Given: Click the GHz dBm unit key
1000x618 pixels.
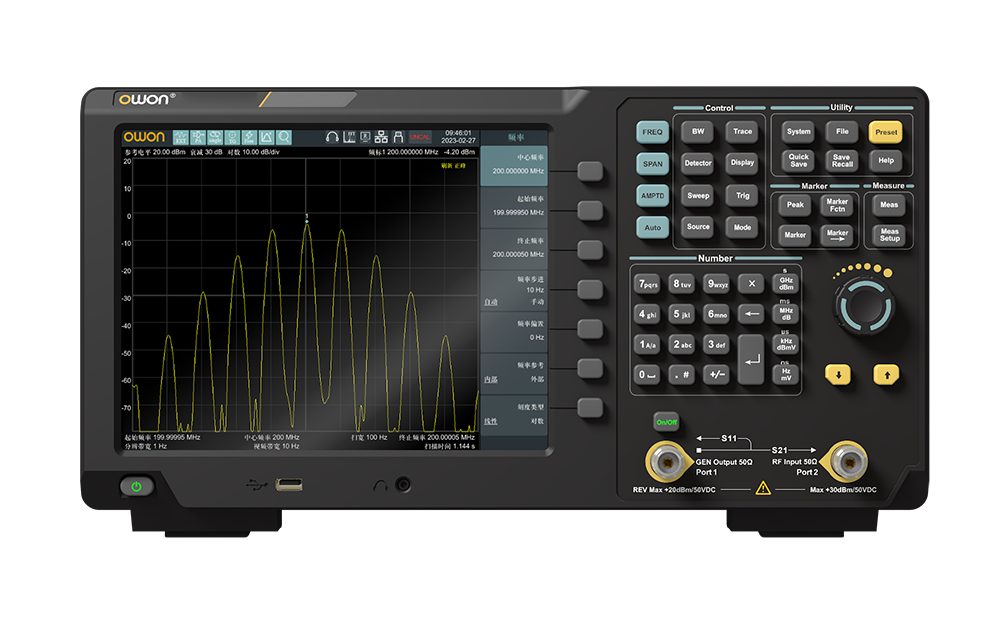Looking at the screenshot, I should click(x=786, y=284).
